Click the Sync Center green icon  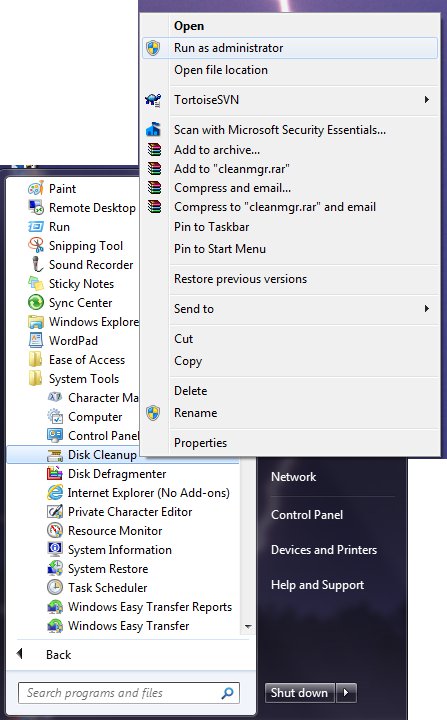[x=35, y=303]
